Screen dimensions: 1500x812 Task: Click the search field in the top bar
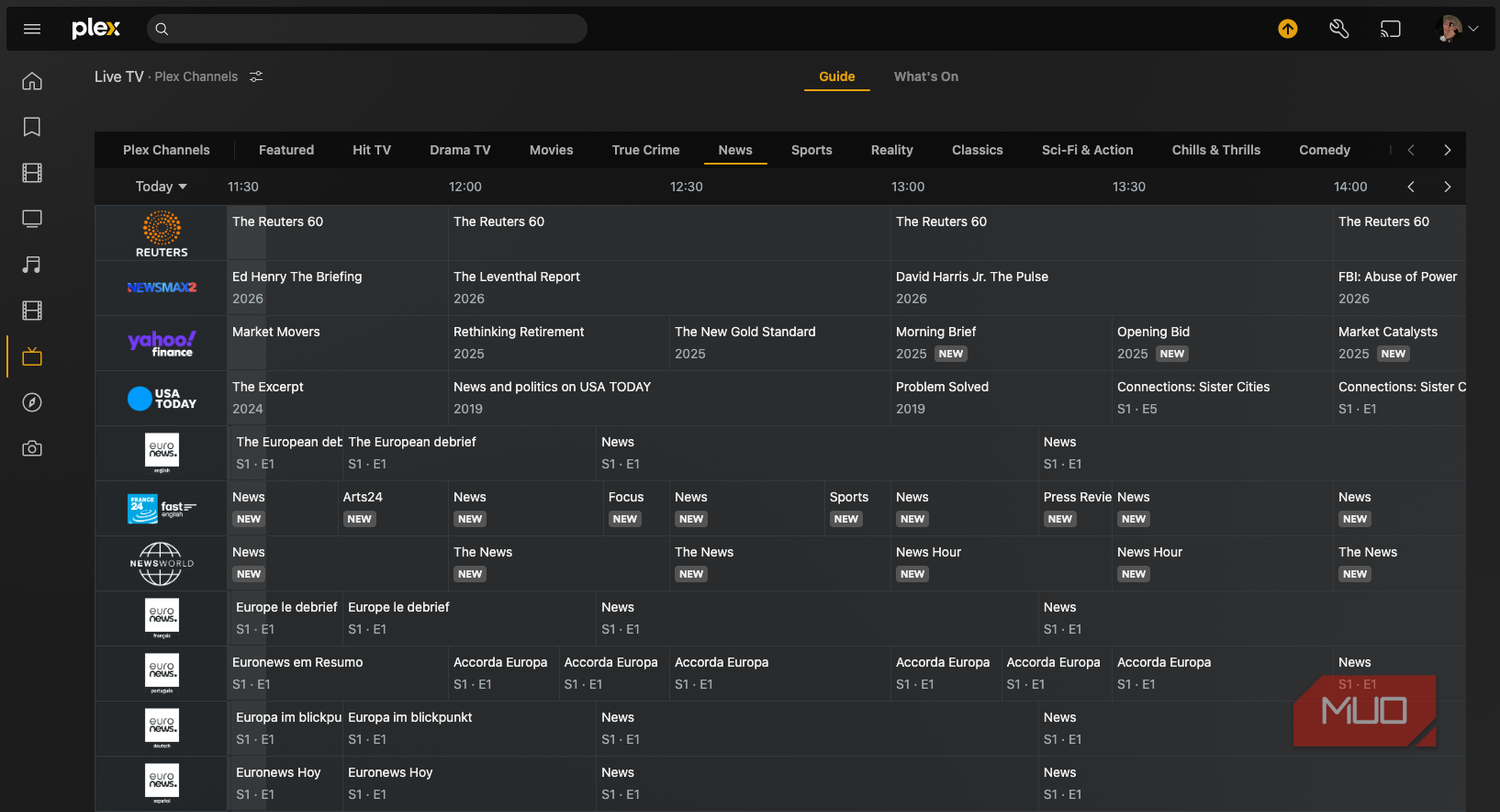[367, 29]
